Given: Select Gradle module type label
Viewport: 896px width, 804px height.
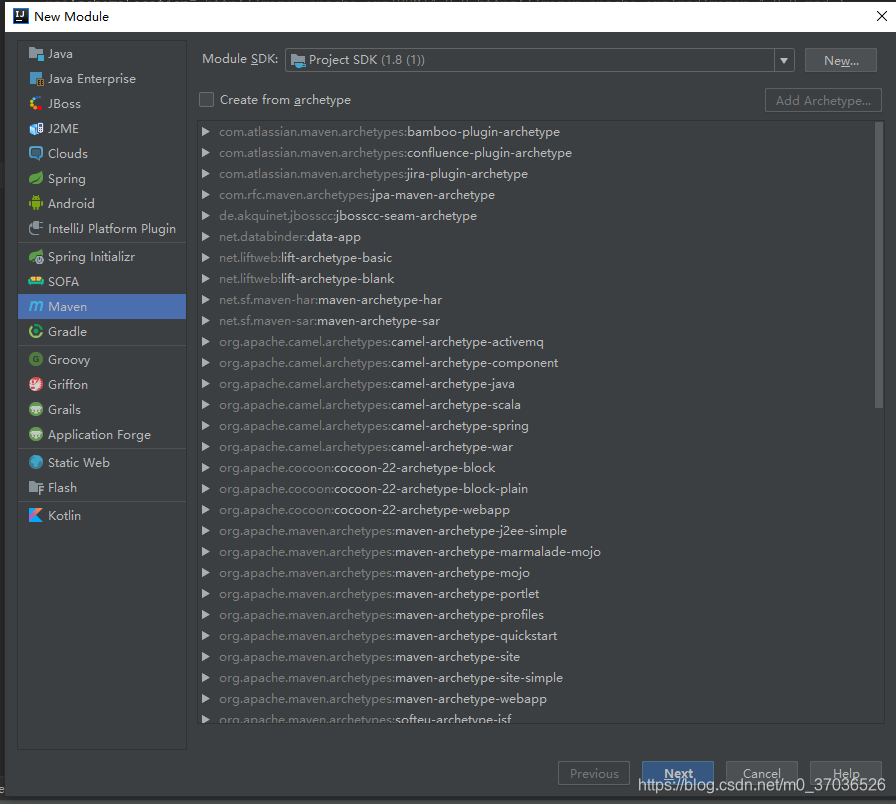Looking at the screenshot, I should [x=67, y=331].
